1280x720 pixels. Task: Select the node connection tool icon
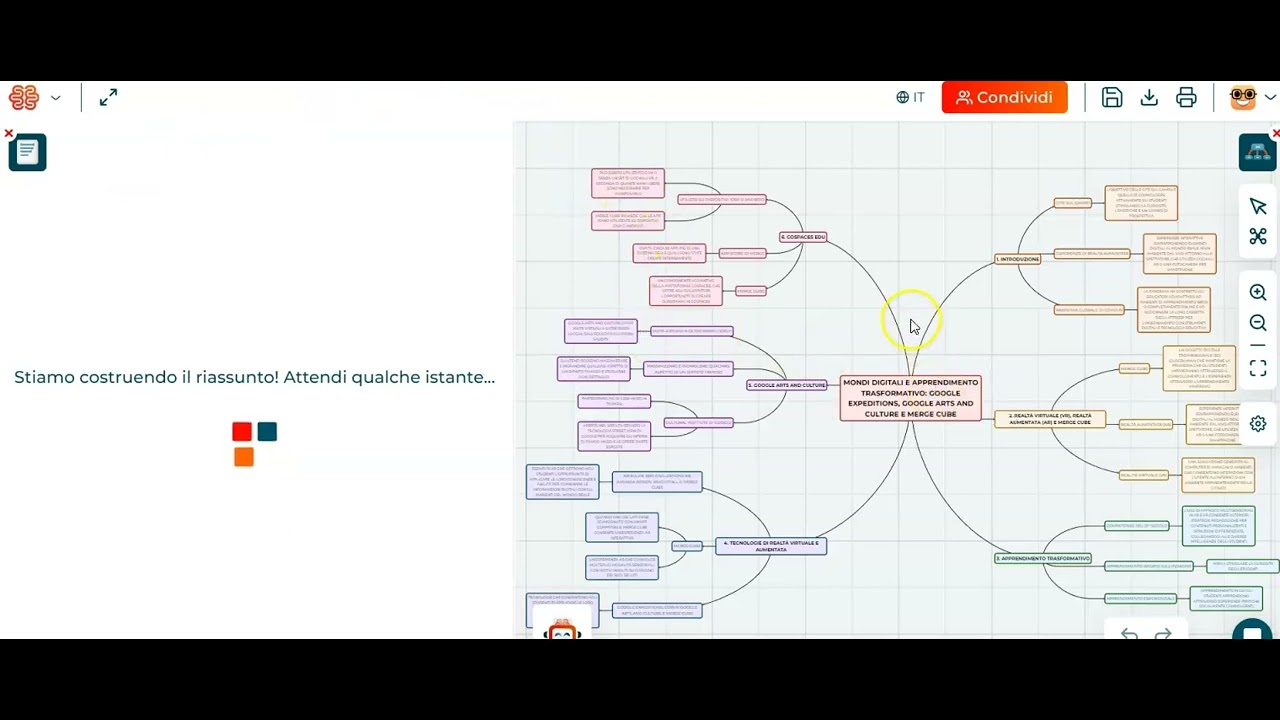pos(1258,236)
